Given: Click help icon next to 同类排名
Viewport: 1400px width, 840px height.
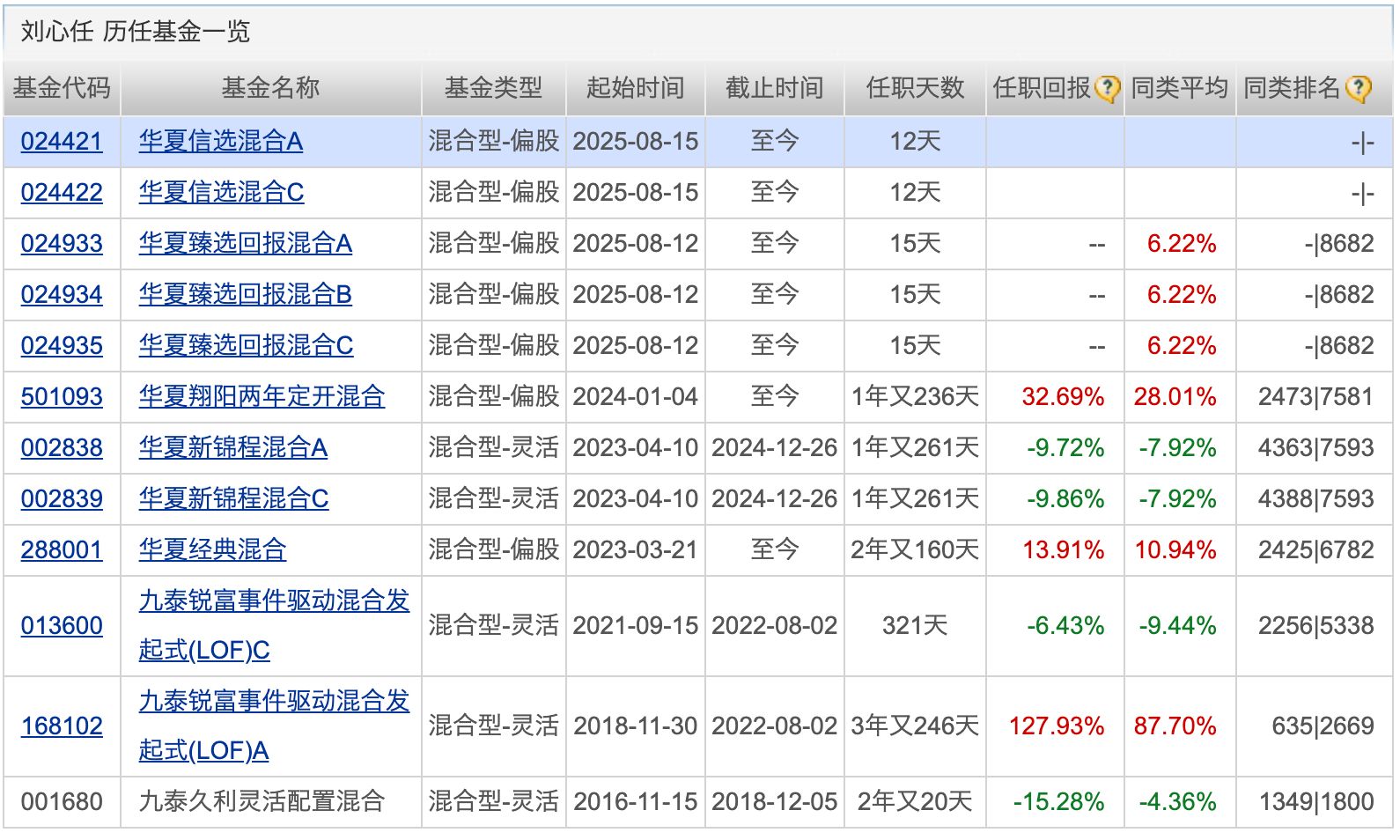Looking at the screenshot, I should click(x=1359, y=89).
